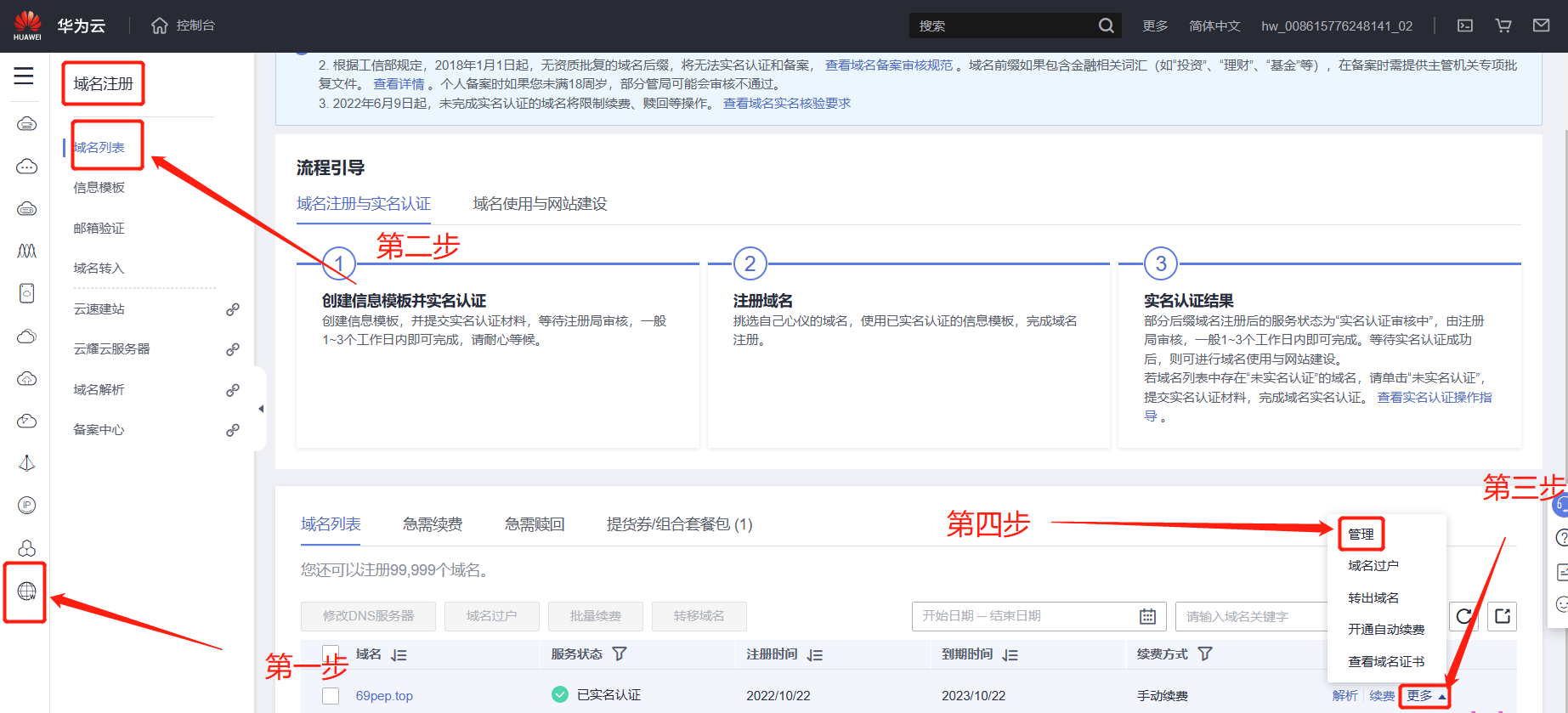This screenshot has width=1568, height=713.
Task: Open the shopping cart icon
Action: (x=1503, y=25)
